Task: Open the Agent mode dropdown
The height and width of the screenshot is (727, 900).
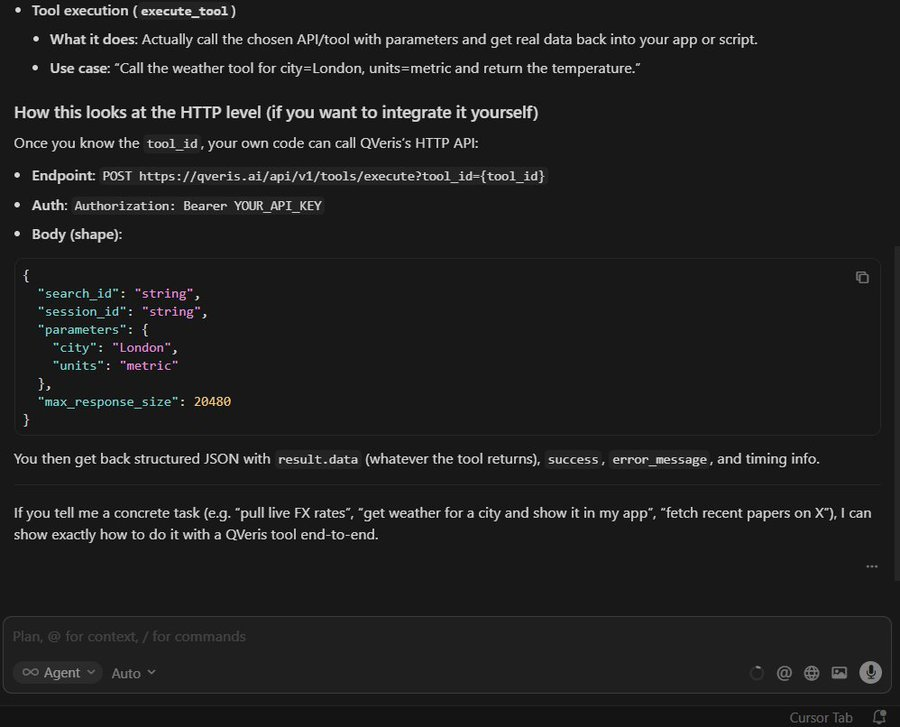Action: (x=58, y=672)
